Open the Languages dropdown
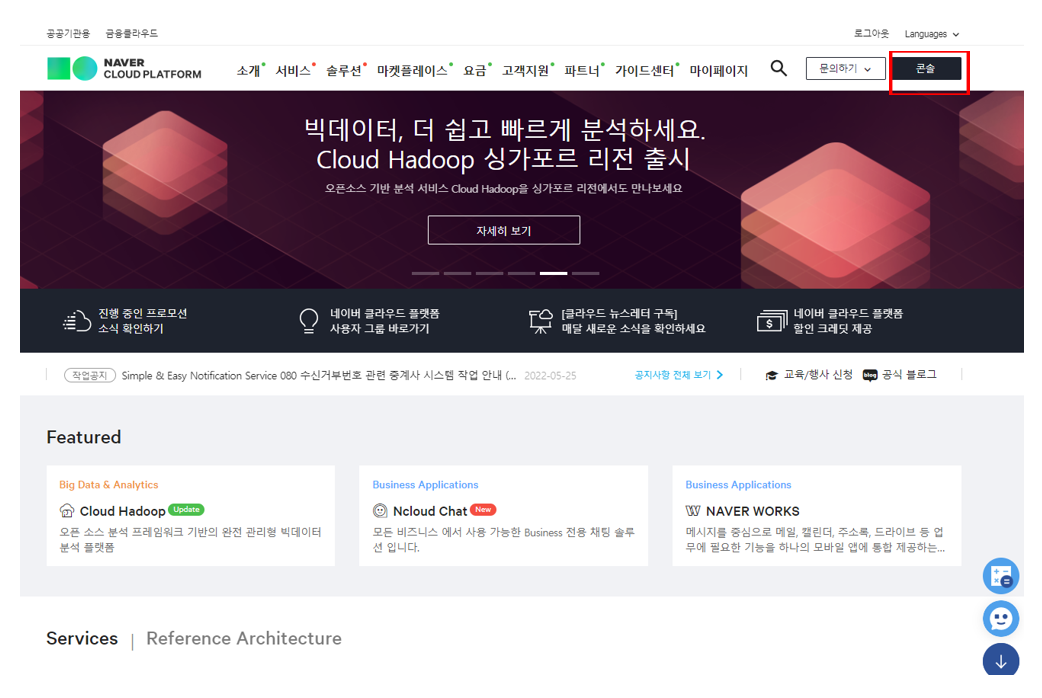The width and height of the screenshot is (1042, 698). tap(932, 34)
